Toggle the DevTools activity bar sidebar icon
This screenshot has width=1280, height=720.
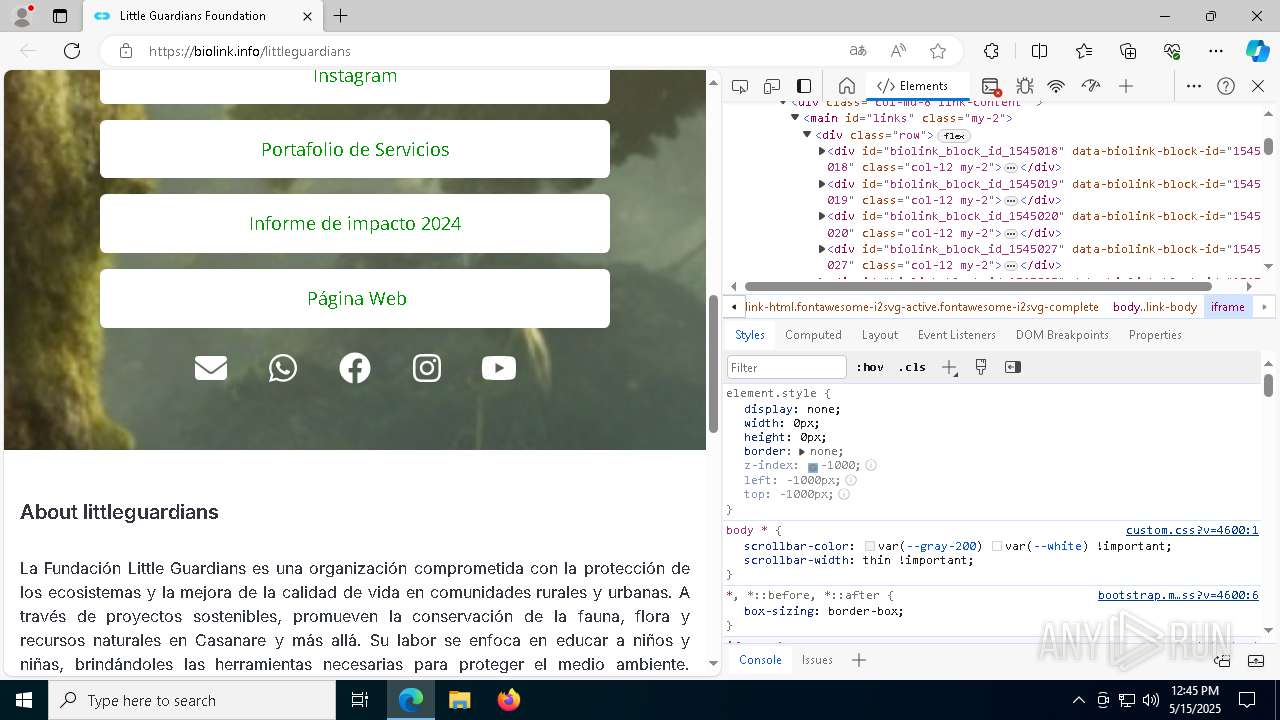click(804, 86)
